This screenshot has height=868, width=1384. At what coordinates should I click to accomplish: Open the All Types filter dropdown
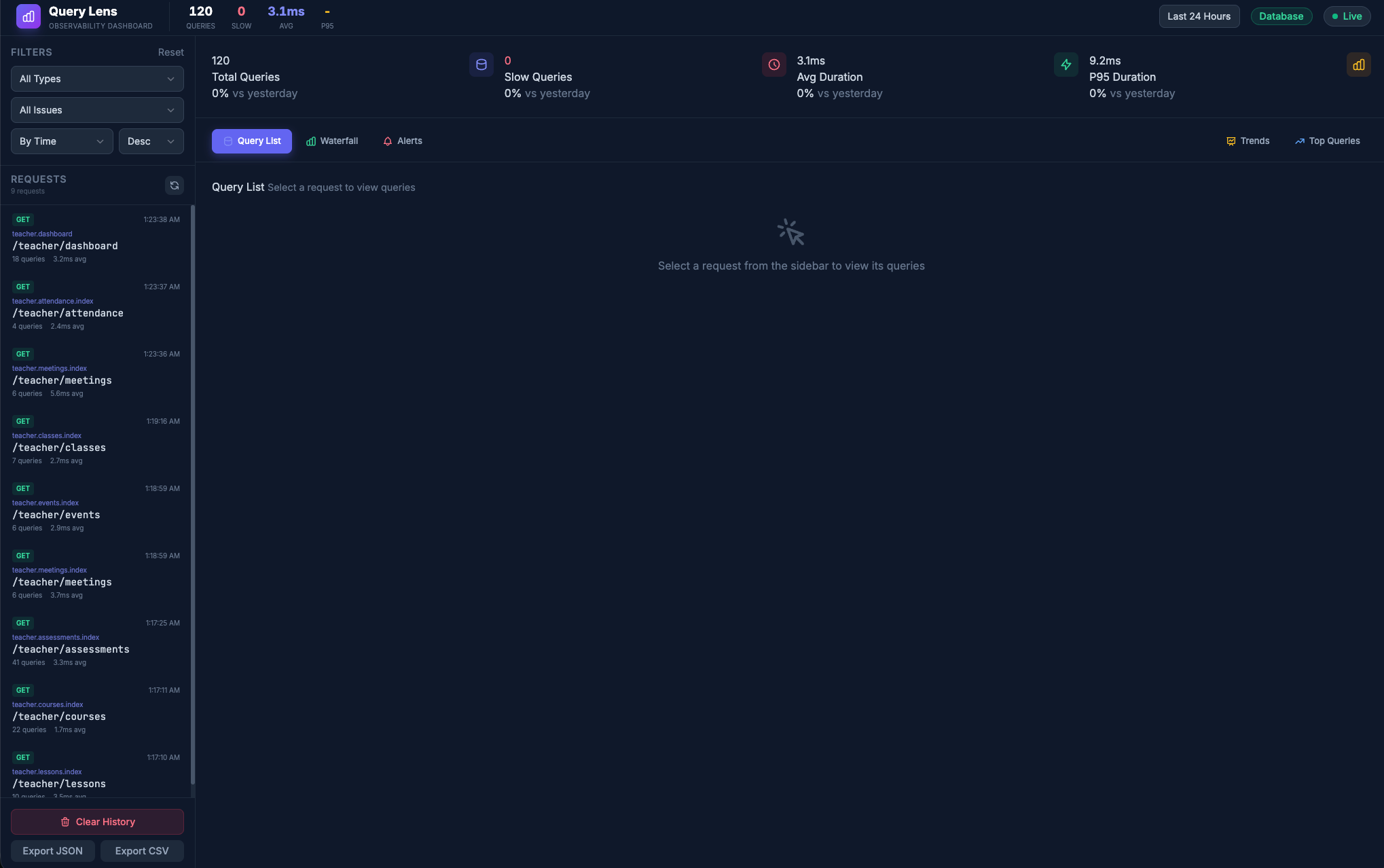tap(96, 79)
